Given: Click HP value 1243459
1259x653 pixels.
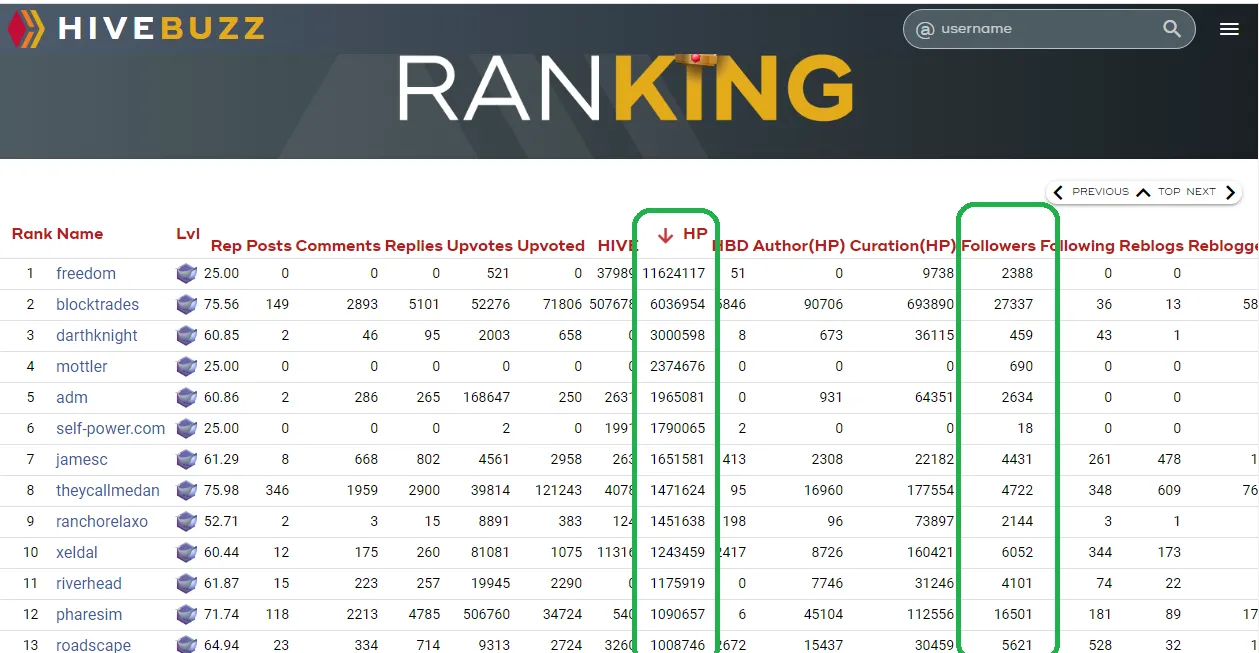Looking at the screenshot, I should pos(678,552).
